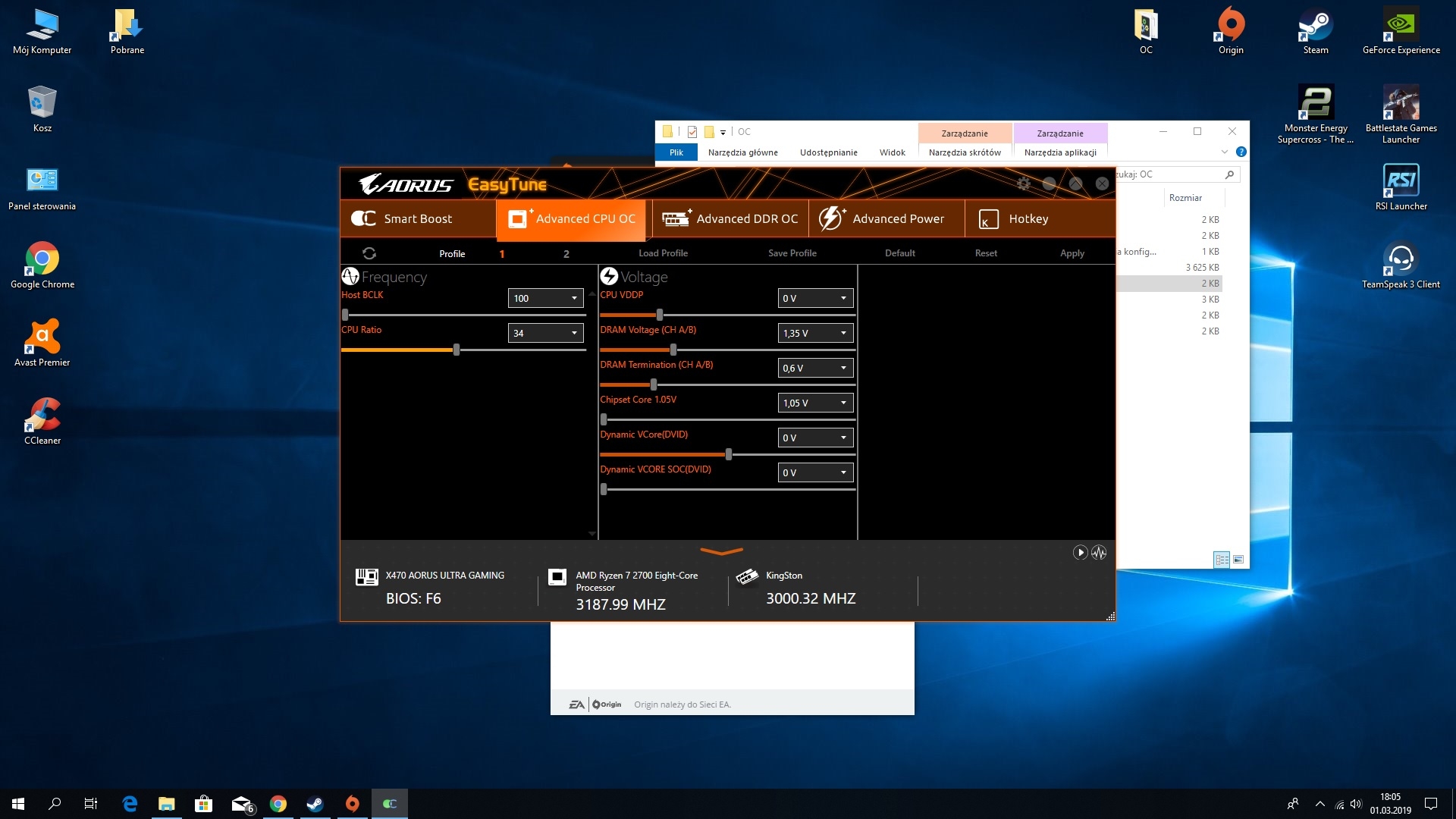The image size is (1456, 819).
Task: Expand the Explorer ribbon chevron
Action: click(x=1224, y=152)
